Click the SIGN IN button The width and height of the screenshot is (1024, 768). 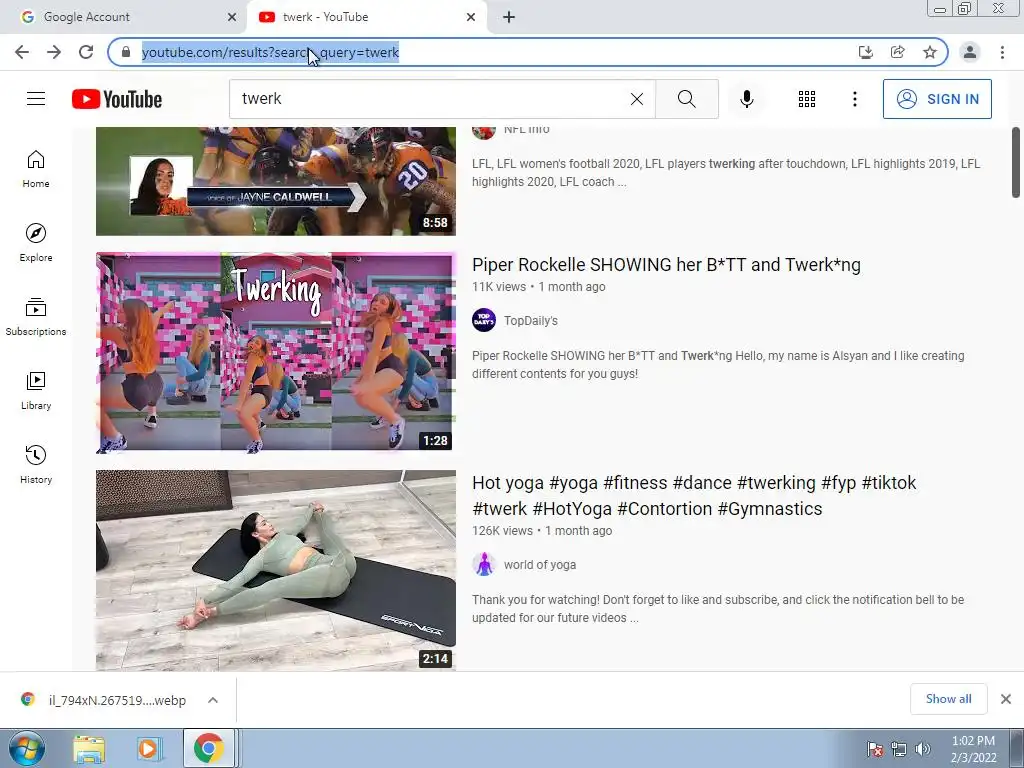point(937,99)
